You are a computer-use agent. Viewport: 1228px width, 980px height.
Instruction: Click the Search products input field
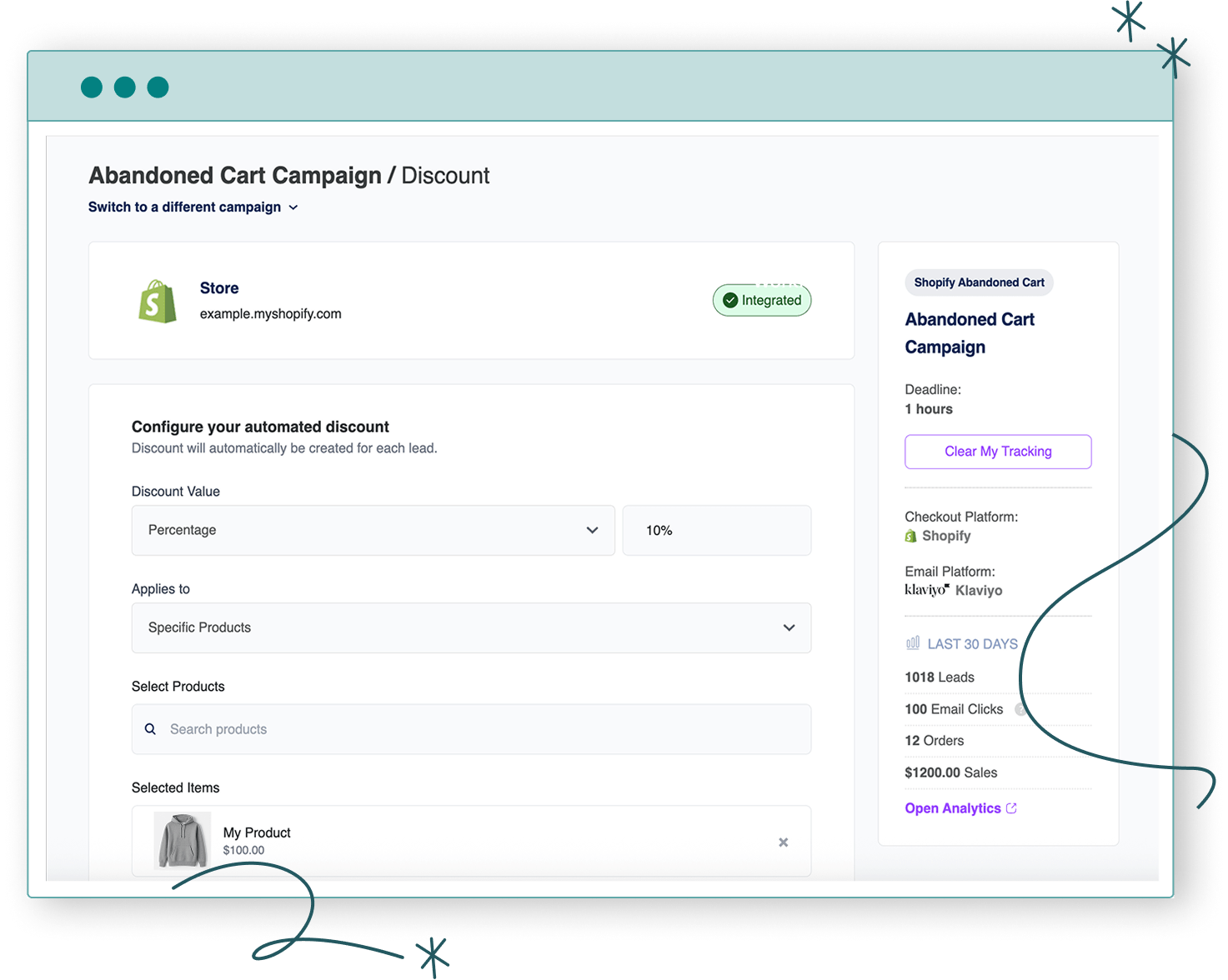[x=484, y=729]
